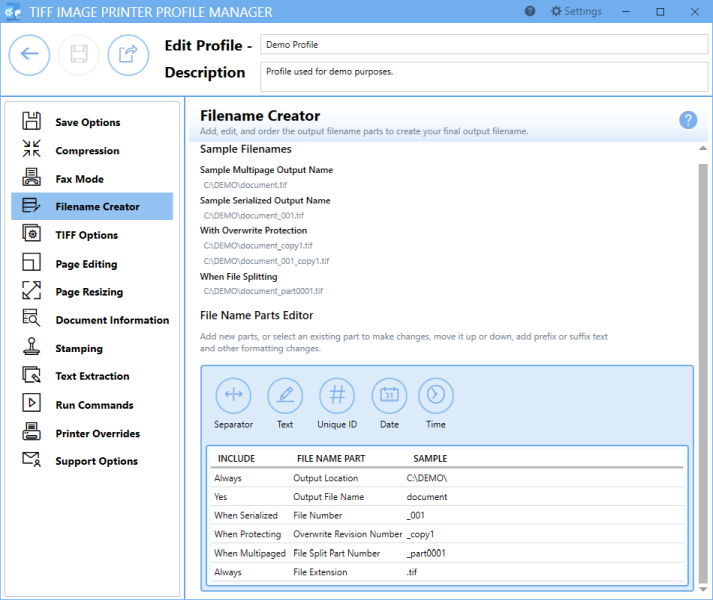Click the TIFF Options gear-page icon

click(x=31, y=233)
